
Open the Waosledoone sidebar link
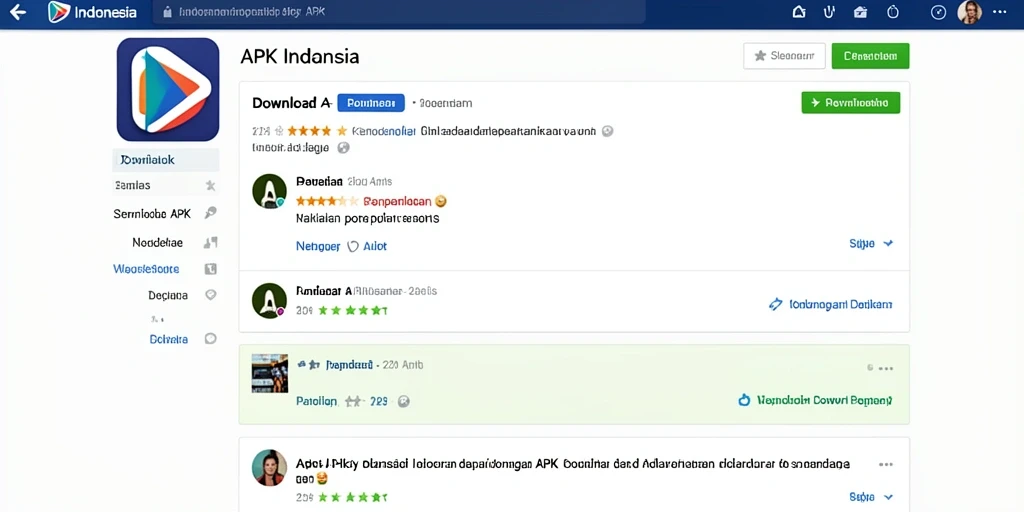[146, 269]
